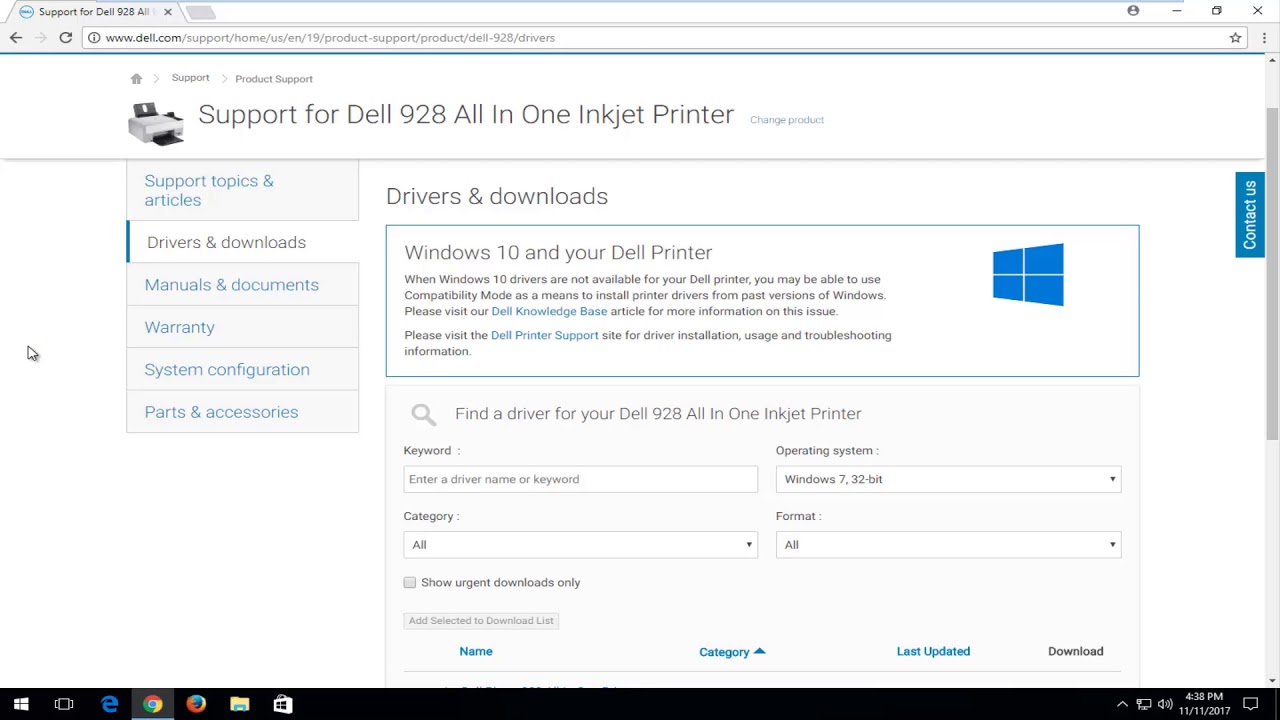Sort by Last Updated column
The image size is (1280, 720).
point(933,651)
